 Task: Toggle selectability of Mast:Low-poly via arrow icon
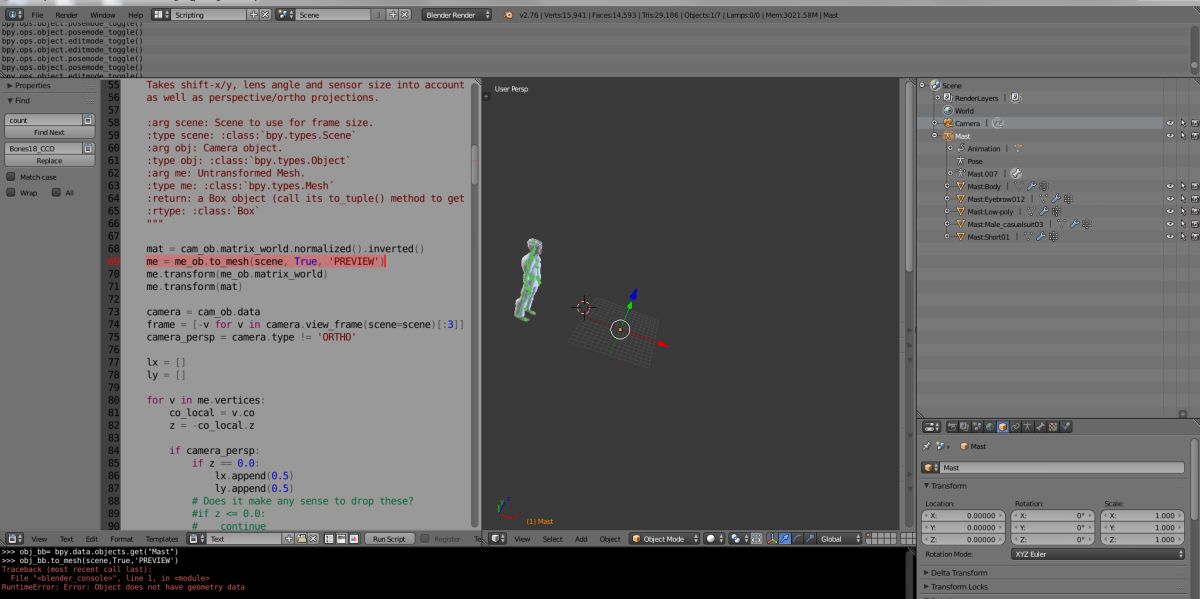(1182, 212)
